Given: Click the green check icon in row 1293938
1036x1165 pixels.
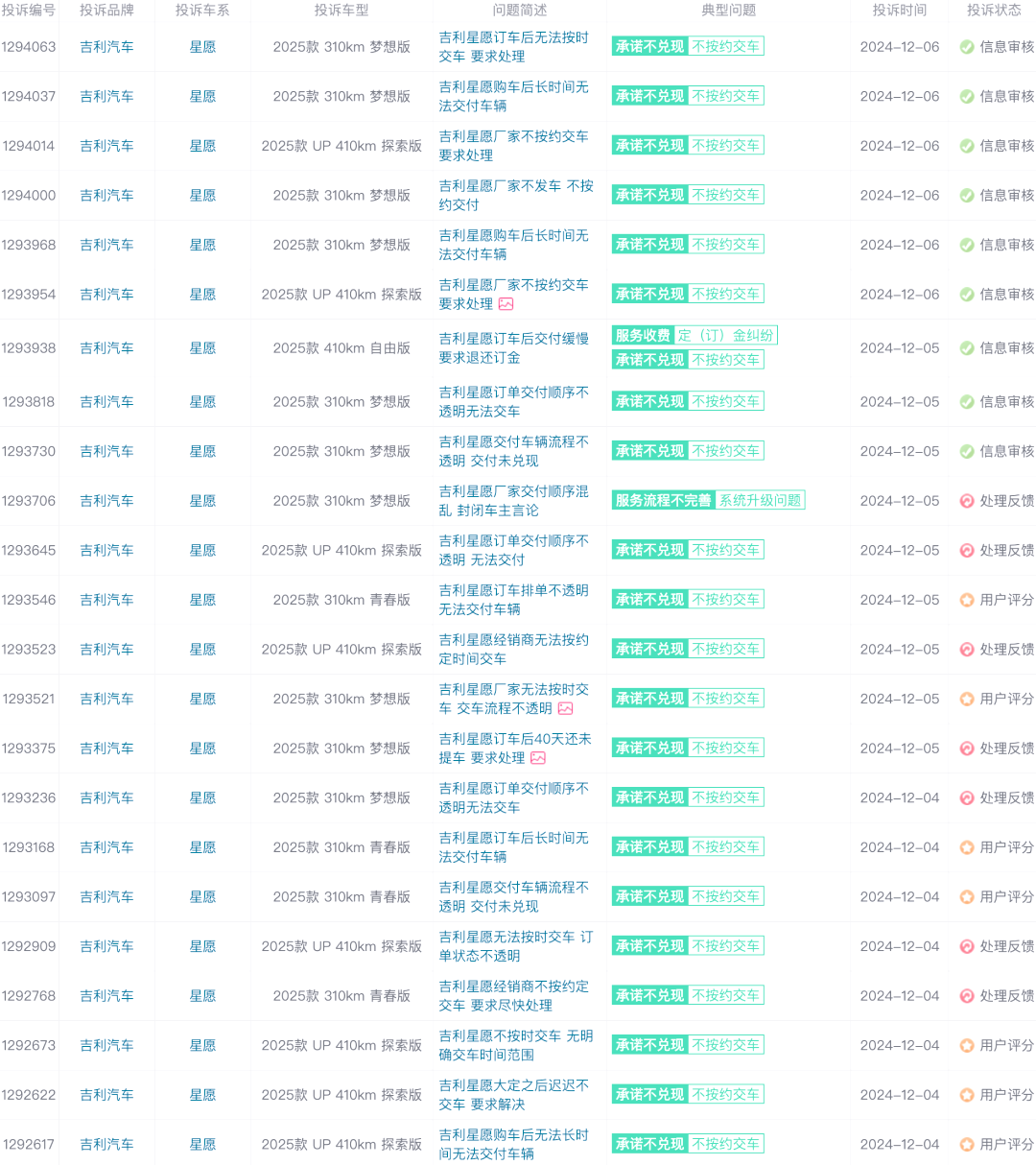Looking at the screenshot, I should (x=967, y=348).
